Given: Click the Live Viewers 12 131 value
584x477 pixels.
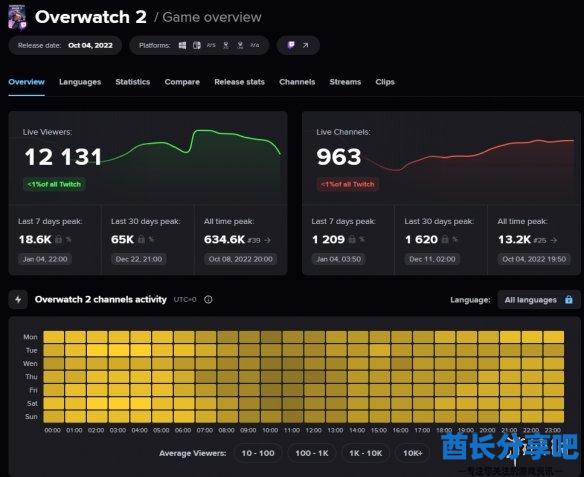Looking at the screenshot, I should [x=63, y=157].
